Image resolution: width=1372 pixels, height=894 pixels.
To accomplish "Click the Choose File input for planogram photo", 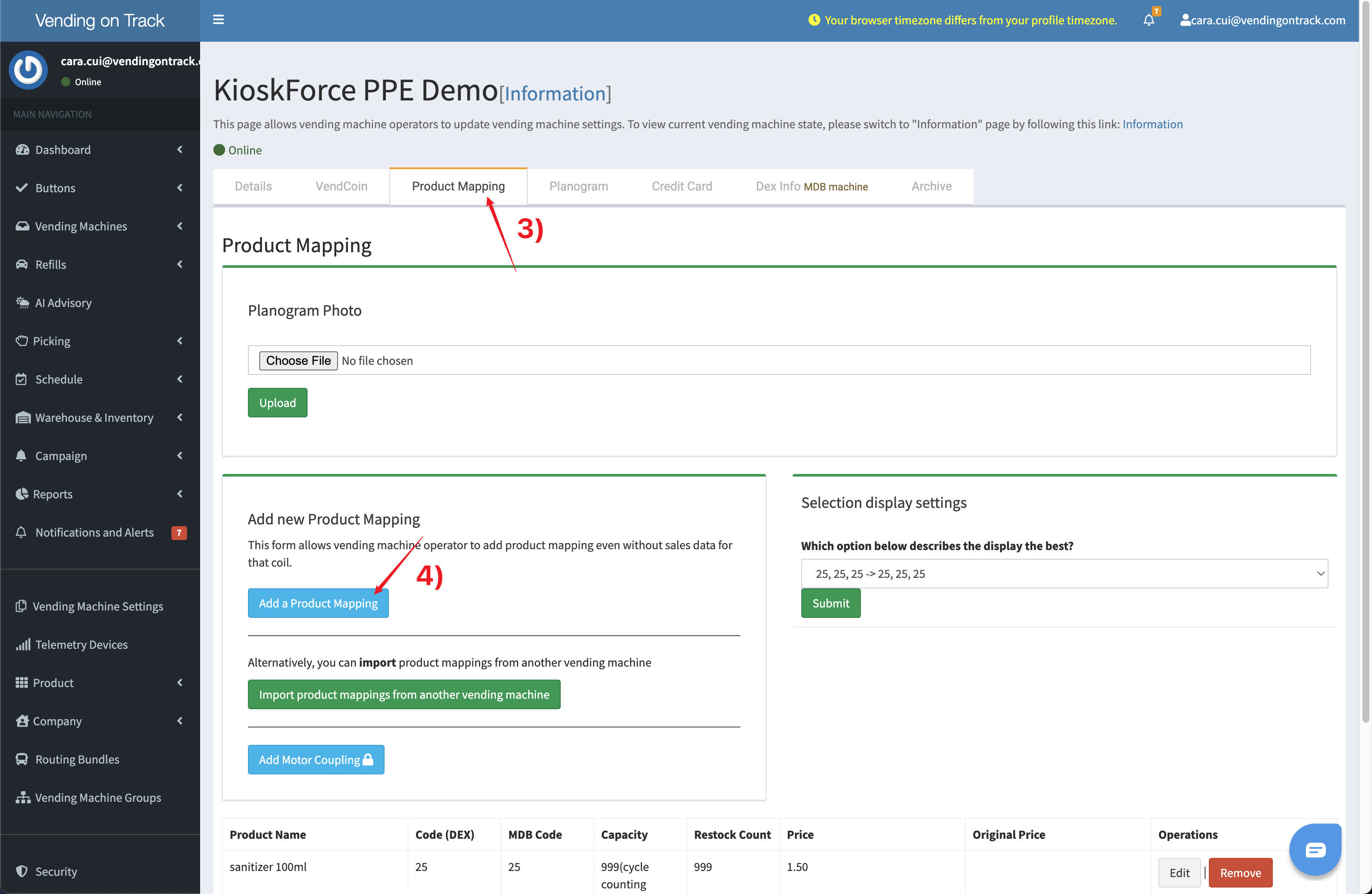I will pos(298,360).
